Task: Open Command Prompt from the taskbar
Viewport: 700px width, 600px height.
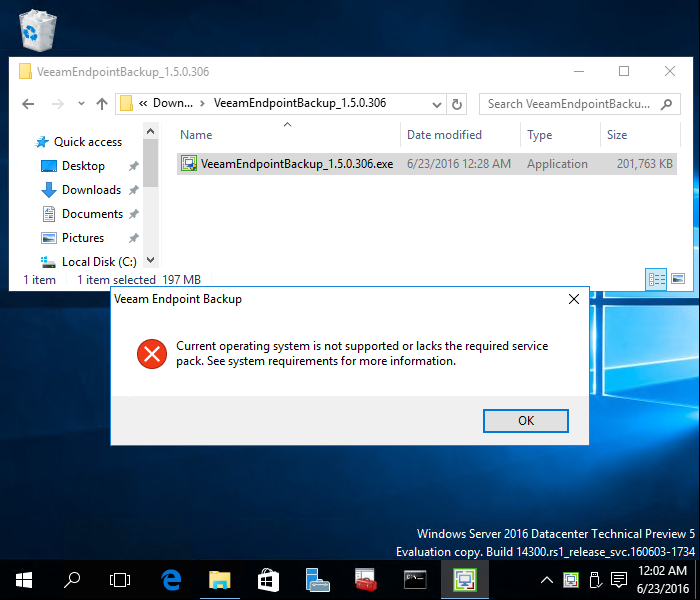Action: pyautogui.click(x=415, y=580)
